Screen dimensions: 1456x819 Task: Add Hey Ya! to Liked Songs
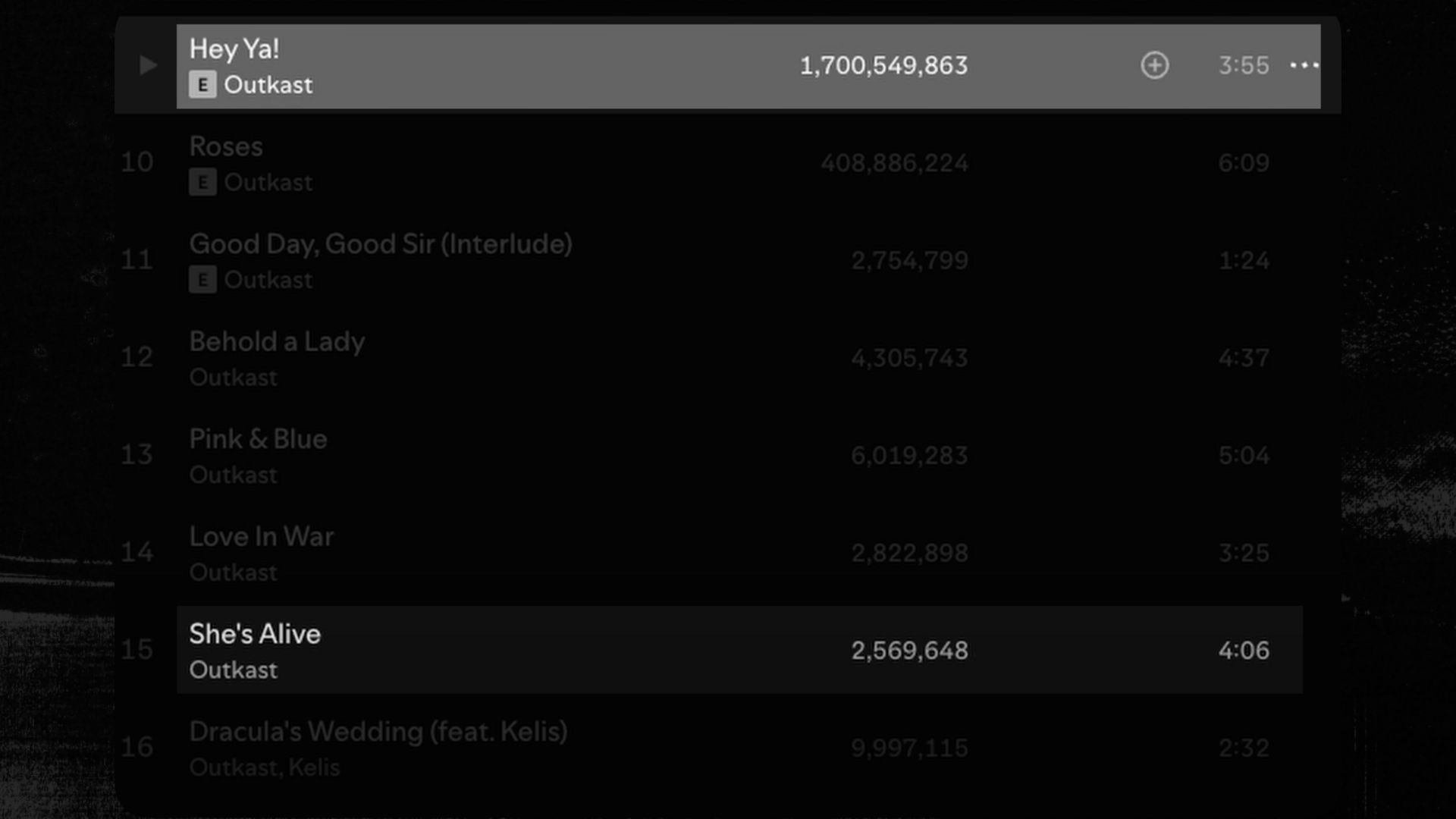click(x=1154, y=65)
